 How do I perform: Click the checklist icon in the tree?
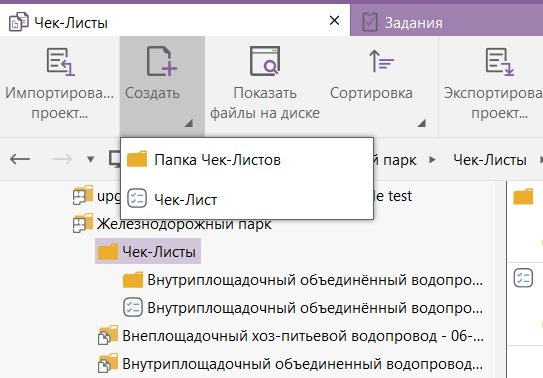(x=133, y=307)
